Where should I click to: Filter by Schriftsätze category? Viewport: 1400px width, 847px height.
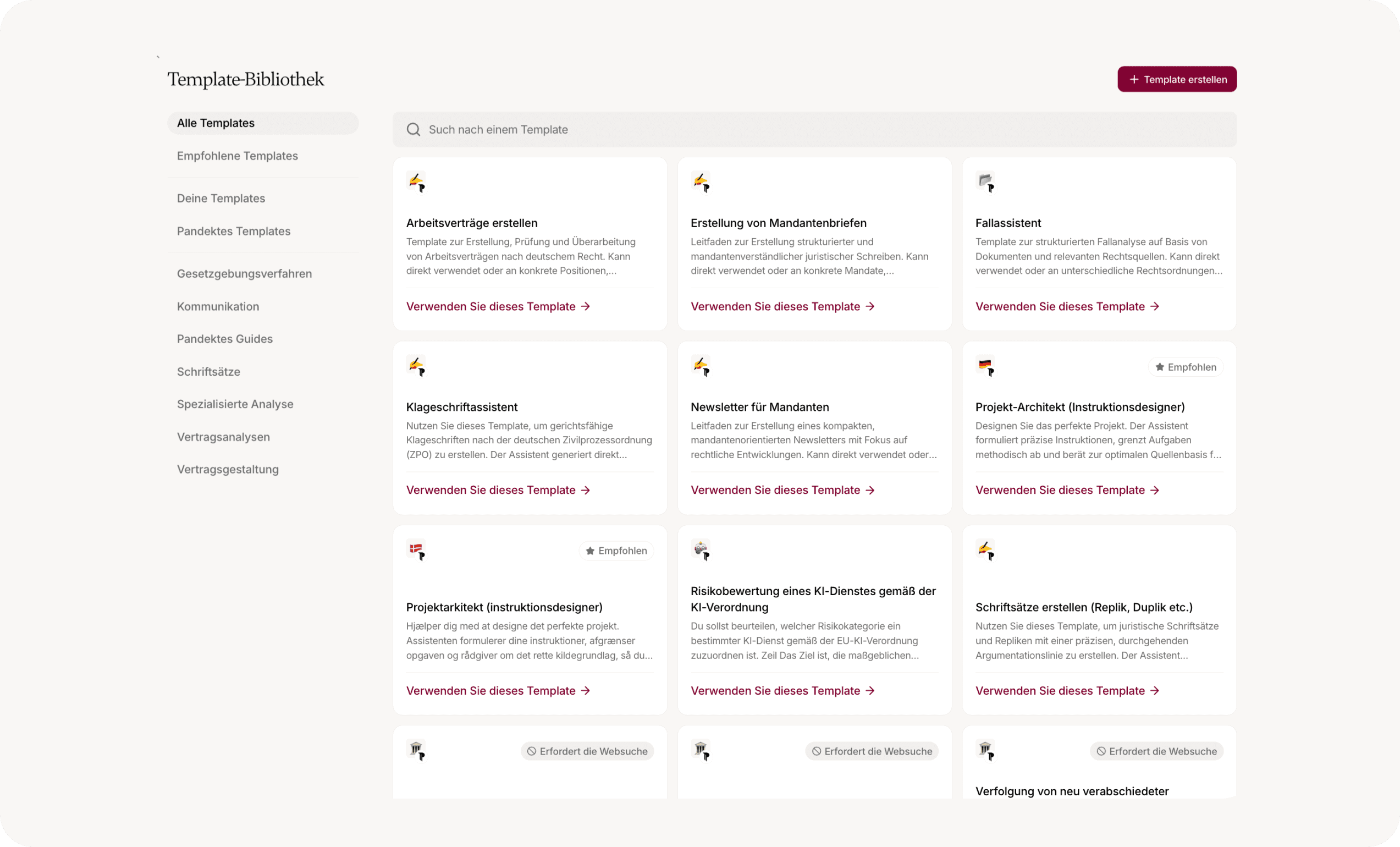point(208,372)
